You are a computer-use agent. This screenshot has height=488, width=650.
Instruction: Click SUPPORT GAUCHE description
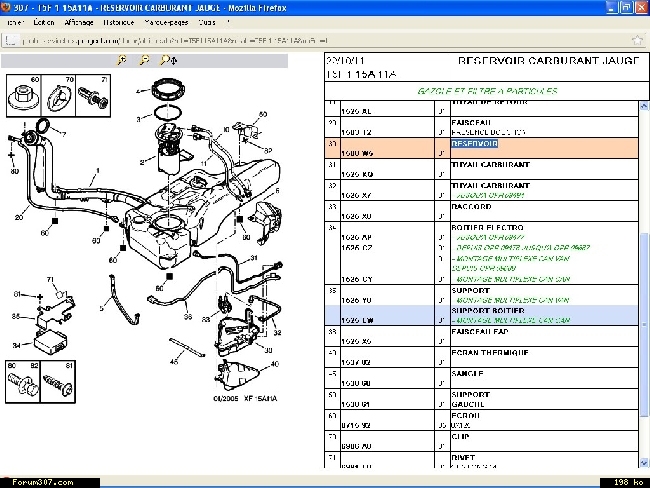471,399
